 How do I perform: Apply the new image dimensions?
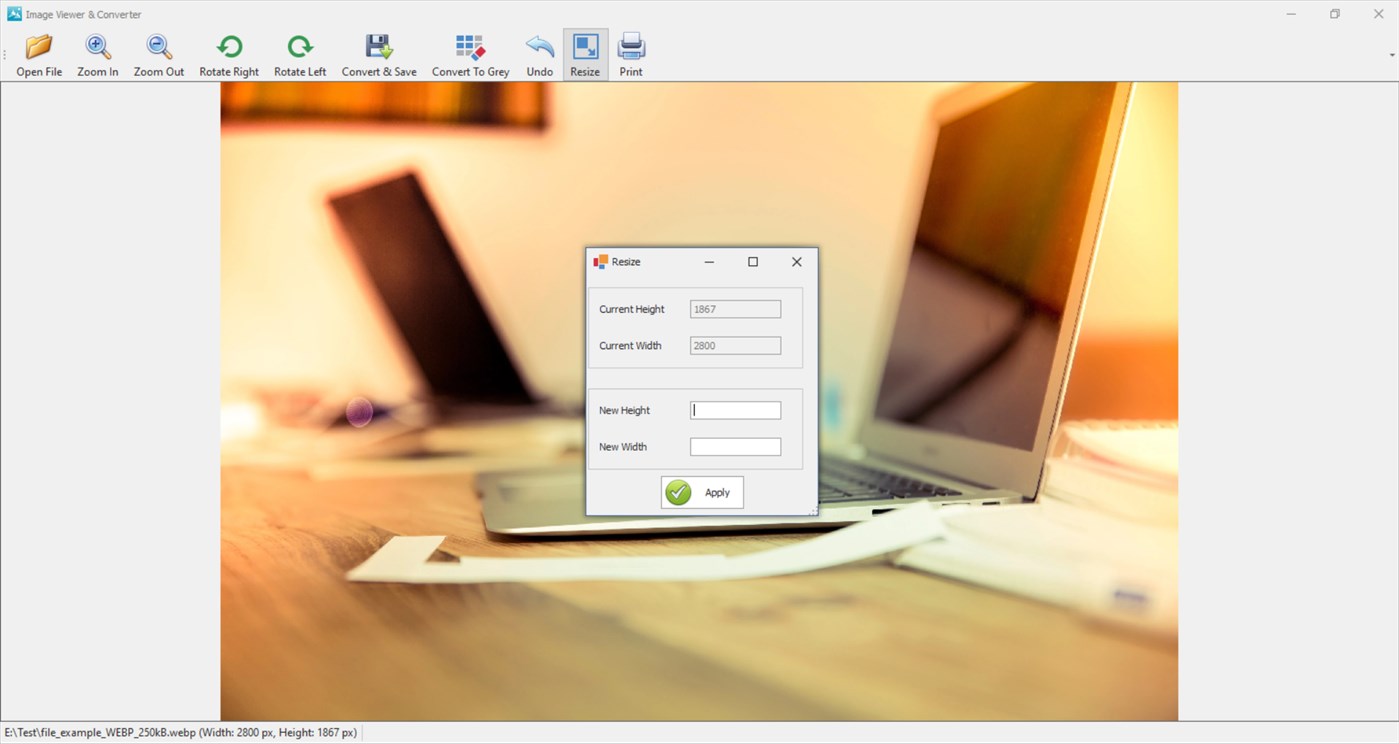(701, 492)
